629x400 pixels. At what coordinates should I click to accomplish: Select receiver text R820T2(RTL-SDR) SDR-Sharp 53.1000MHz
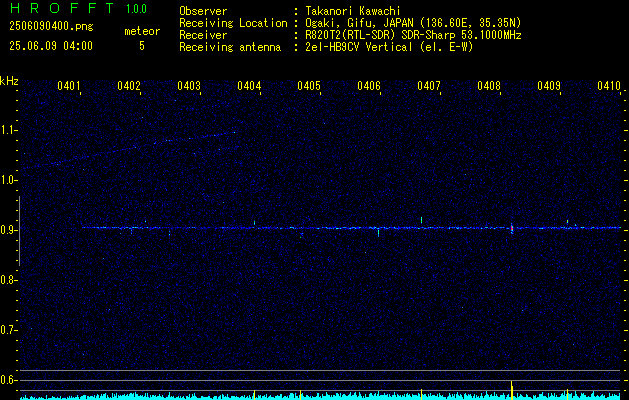click(413, 35)
